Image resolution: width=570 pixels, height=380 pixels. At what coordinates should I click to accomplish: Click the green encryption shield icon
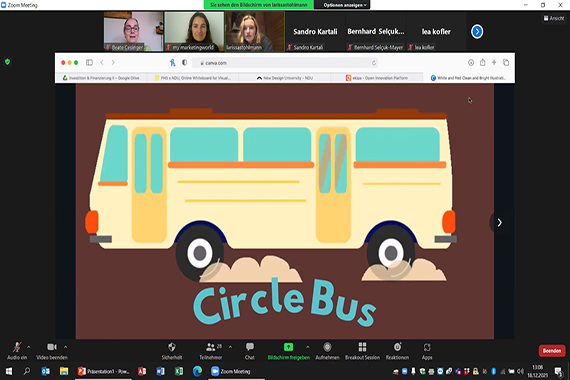point(7,62)
